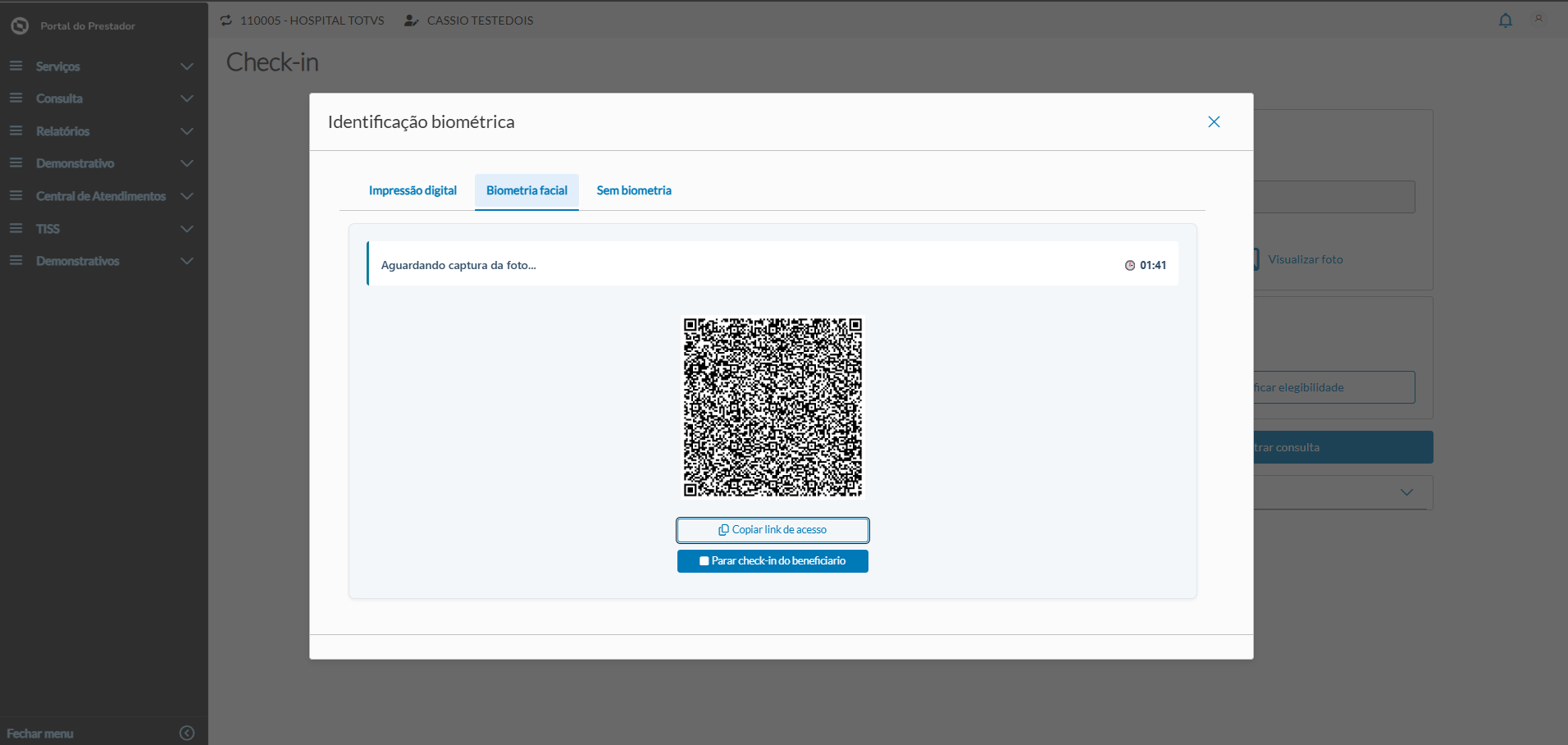Open the notifications bell

[x=1506, y=21]
